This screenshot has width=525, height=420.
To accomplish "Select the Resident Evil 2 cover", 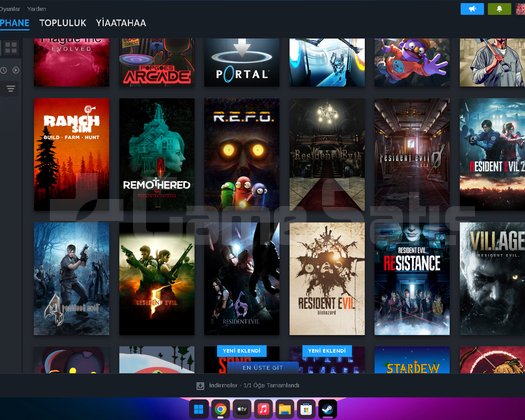I will [x=492, y=154].
